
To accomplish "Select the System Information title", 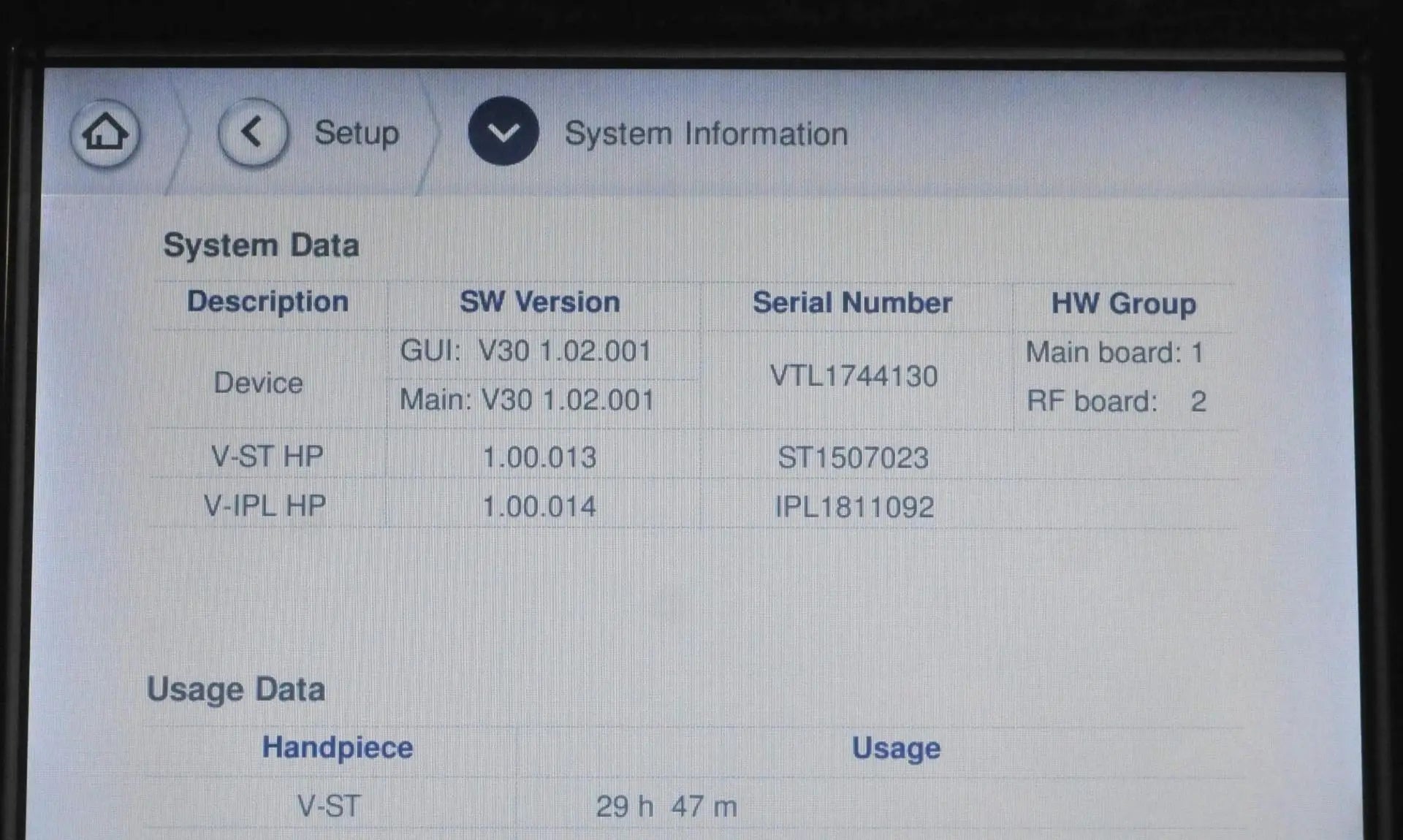I will pos(706,134).
